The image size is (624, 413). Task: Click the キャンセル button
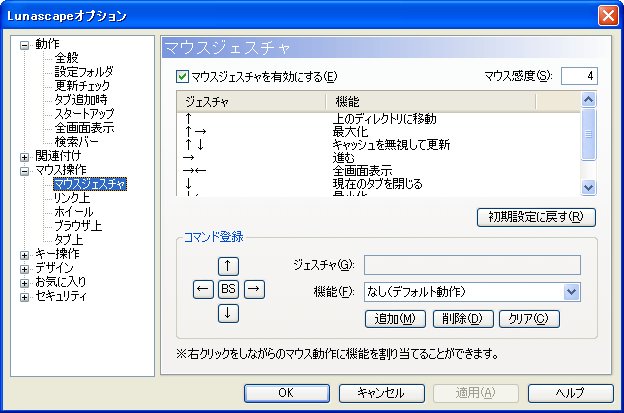(382, 393)
